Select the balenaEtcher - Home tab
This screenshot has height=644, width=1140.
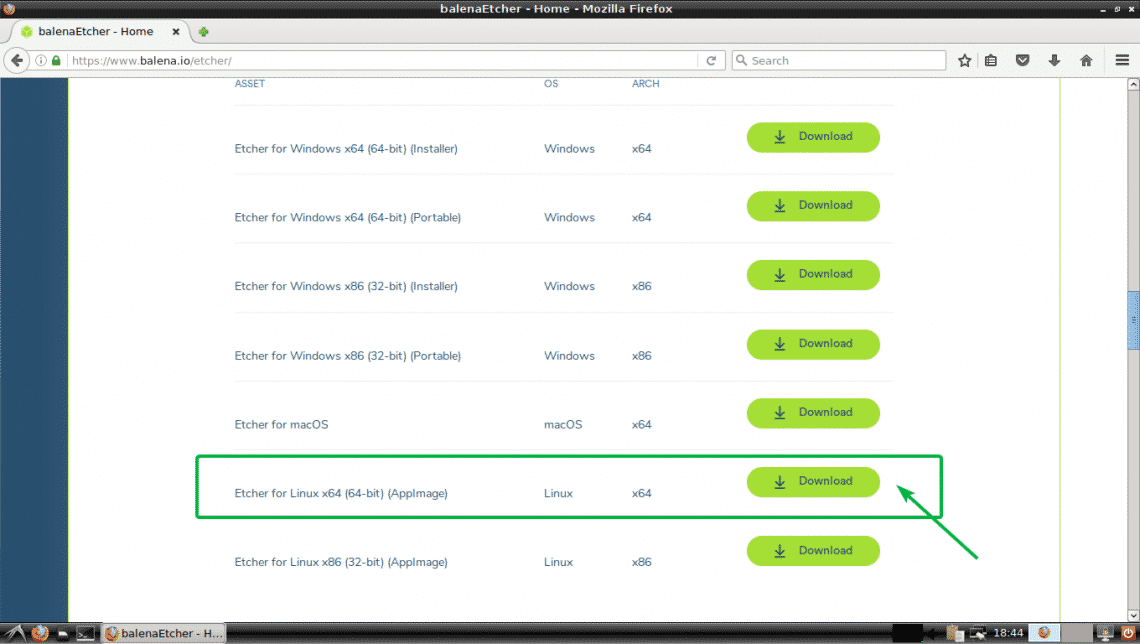click(x=101, y=32)
